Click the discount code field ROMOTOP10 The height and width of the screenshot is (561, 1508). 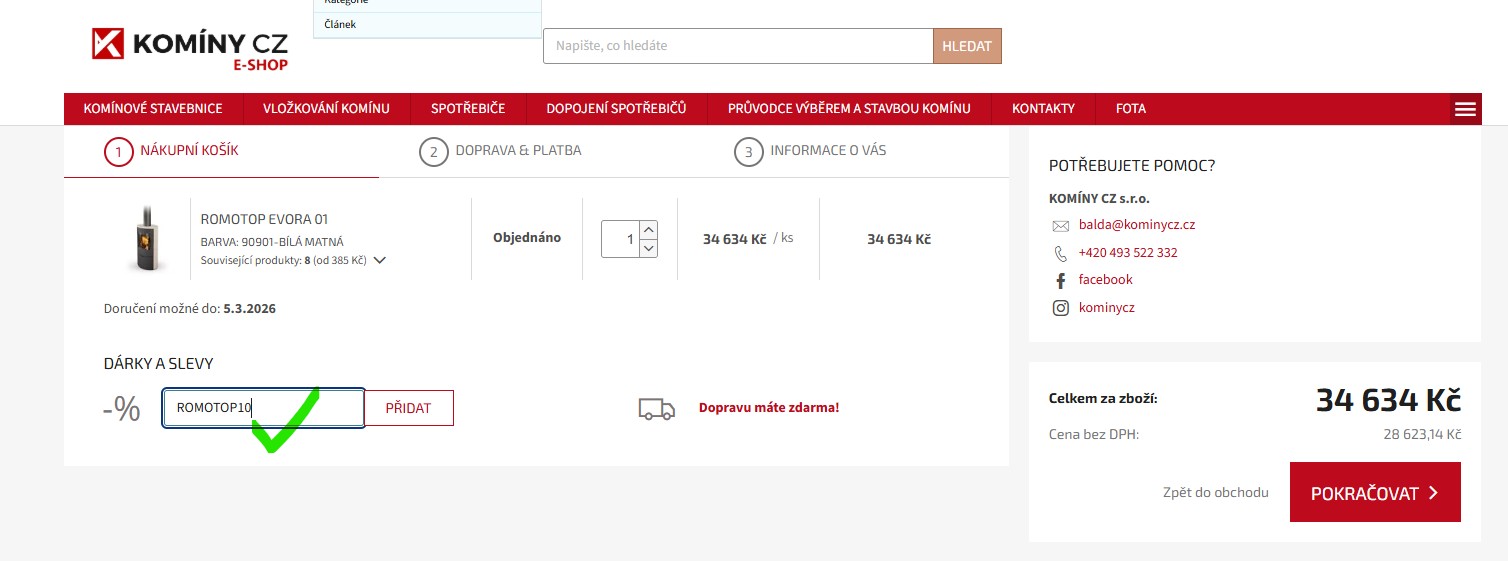[264, 408]
